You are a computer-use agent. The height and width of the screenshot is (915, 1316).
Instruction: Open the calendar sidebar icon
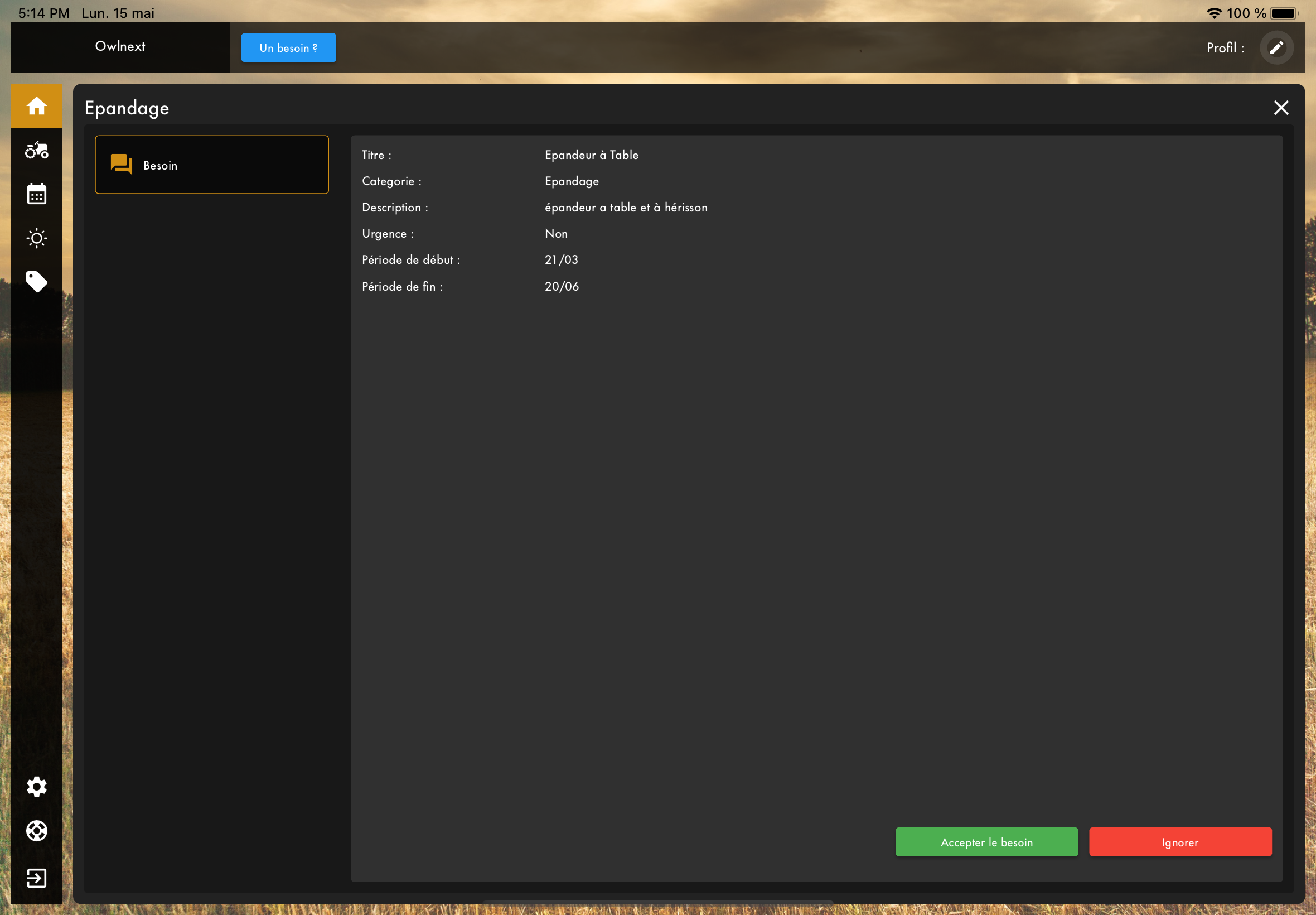point(37,194)
